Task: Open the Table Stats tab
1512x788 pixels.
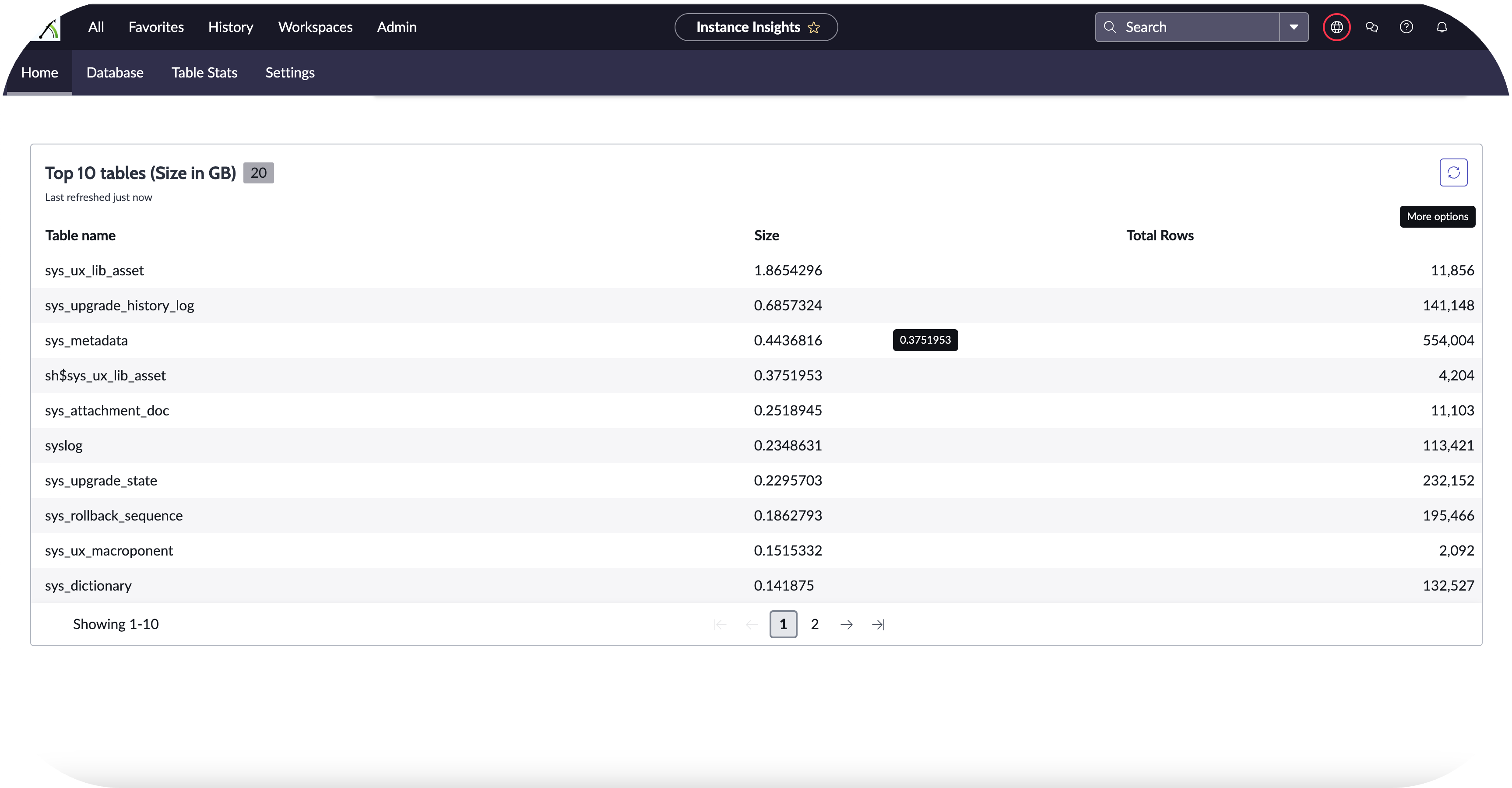Action: point(204,72)
